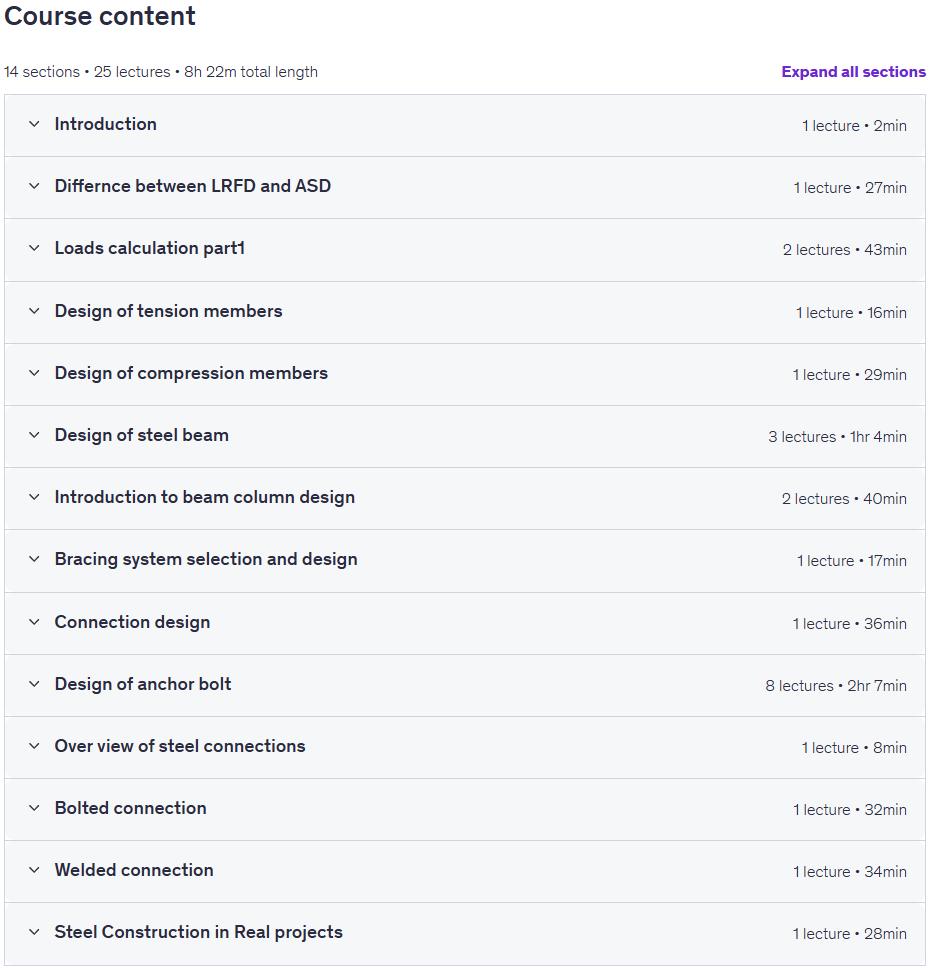Click the "Design of tension members" title
The height and width of the screenshot is (967, 928).
click(168, 311)
